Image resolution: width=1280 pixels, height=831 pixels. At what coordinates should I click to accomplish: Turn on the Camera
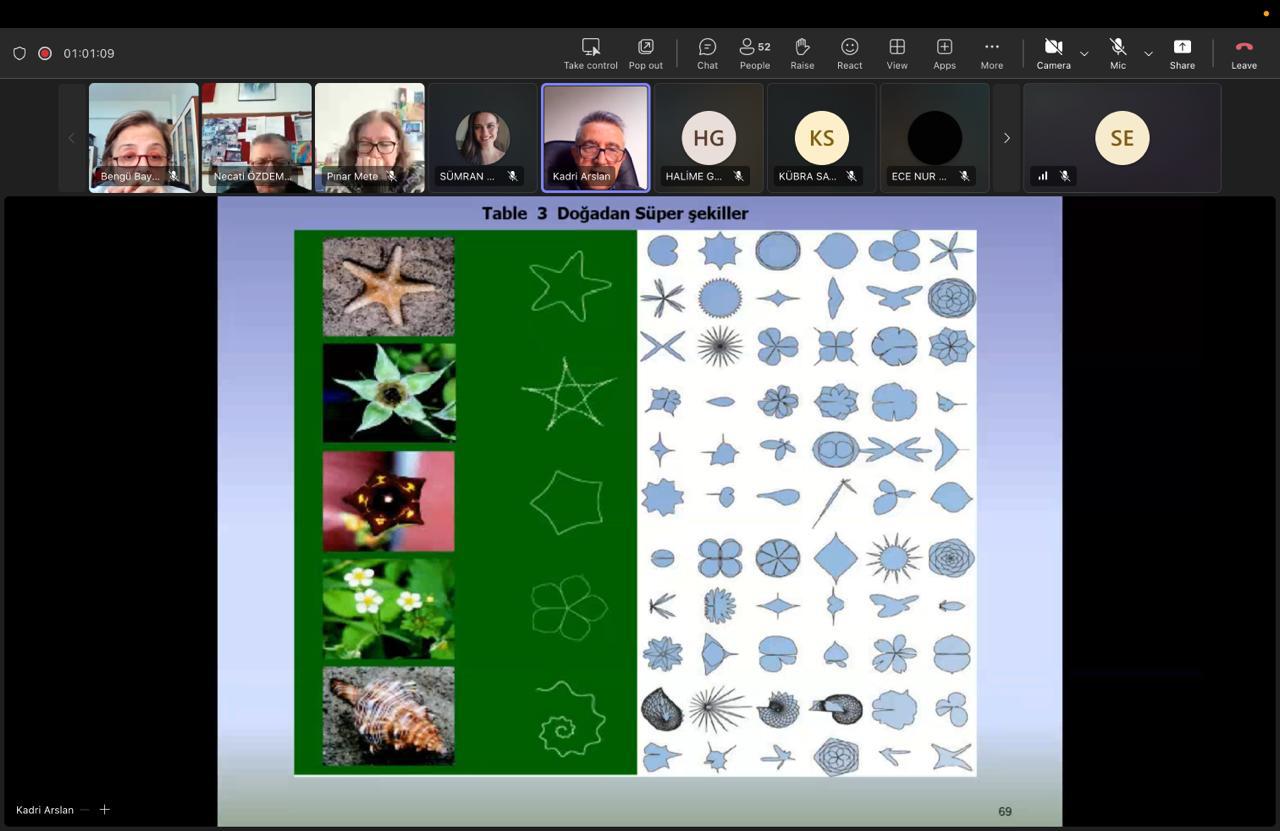point(1053,53)
